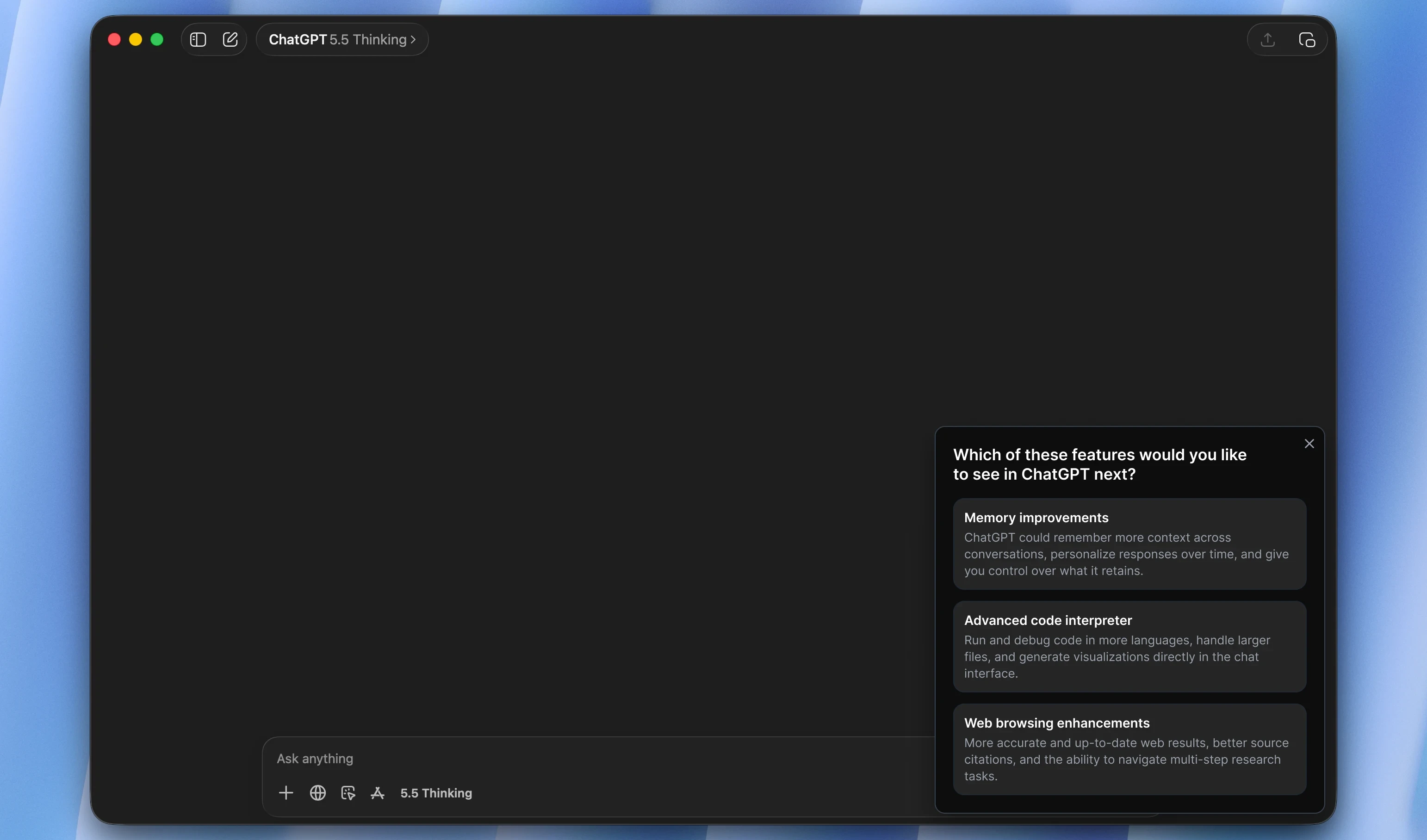Viewport: 1427px width, 840px height.
Task: Open the companion window icon at top right
Action: [x=1306, y=40]
